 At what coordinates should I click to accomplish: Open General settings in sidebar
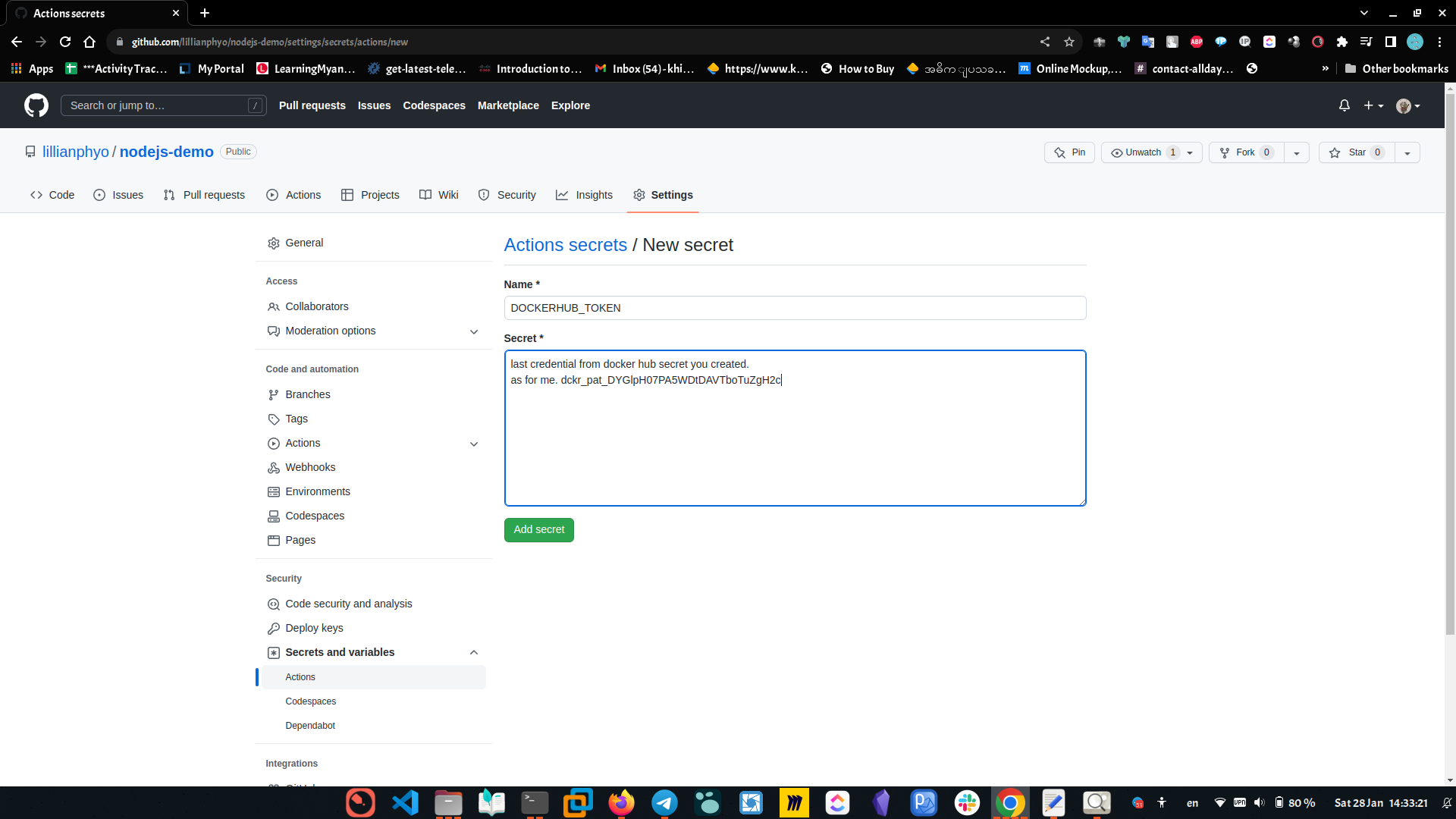point(375,243)
